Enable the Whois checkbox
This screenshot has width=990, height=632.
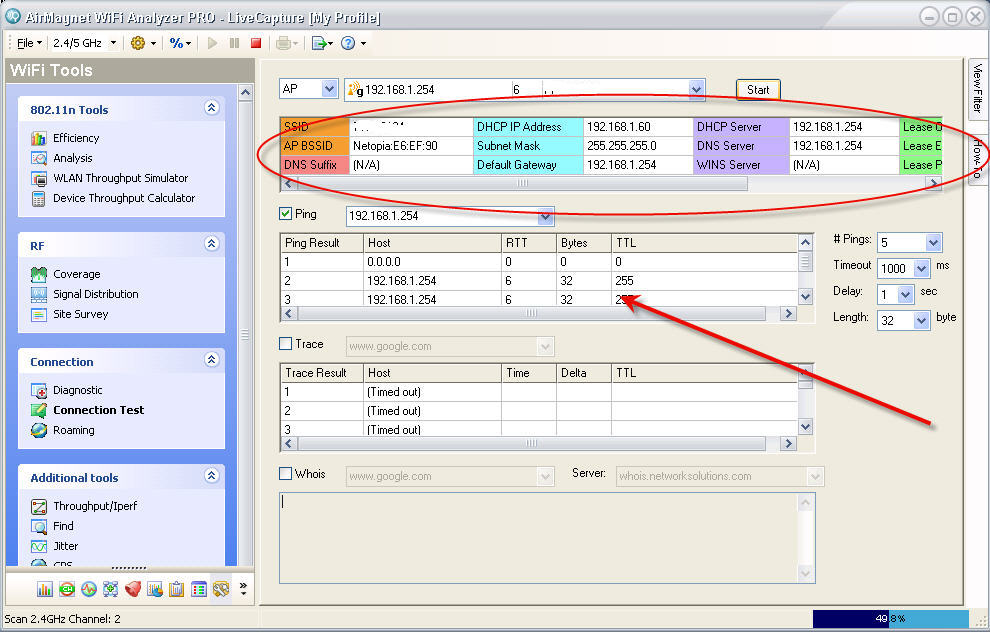[x=285, y=474]
